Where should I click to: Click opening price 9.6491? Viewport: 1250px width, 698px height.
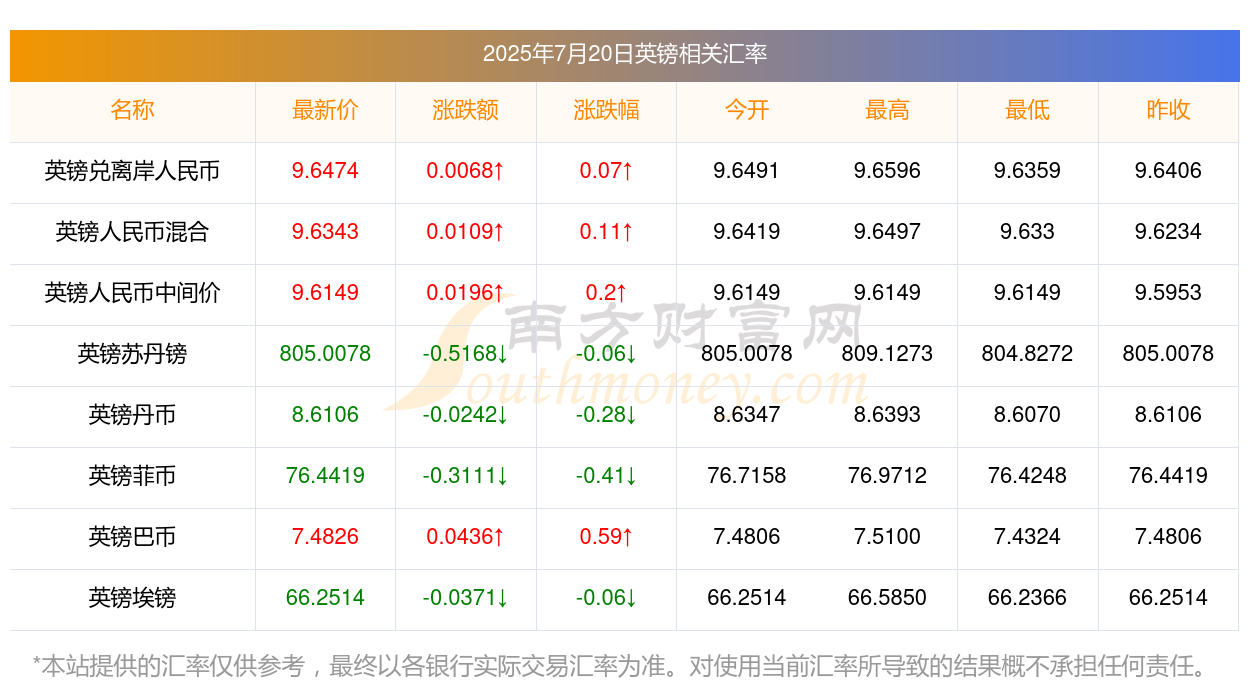[747, 171]
